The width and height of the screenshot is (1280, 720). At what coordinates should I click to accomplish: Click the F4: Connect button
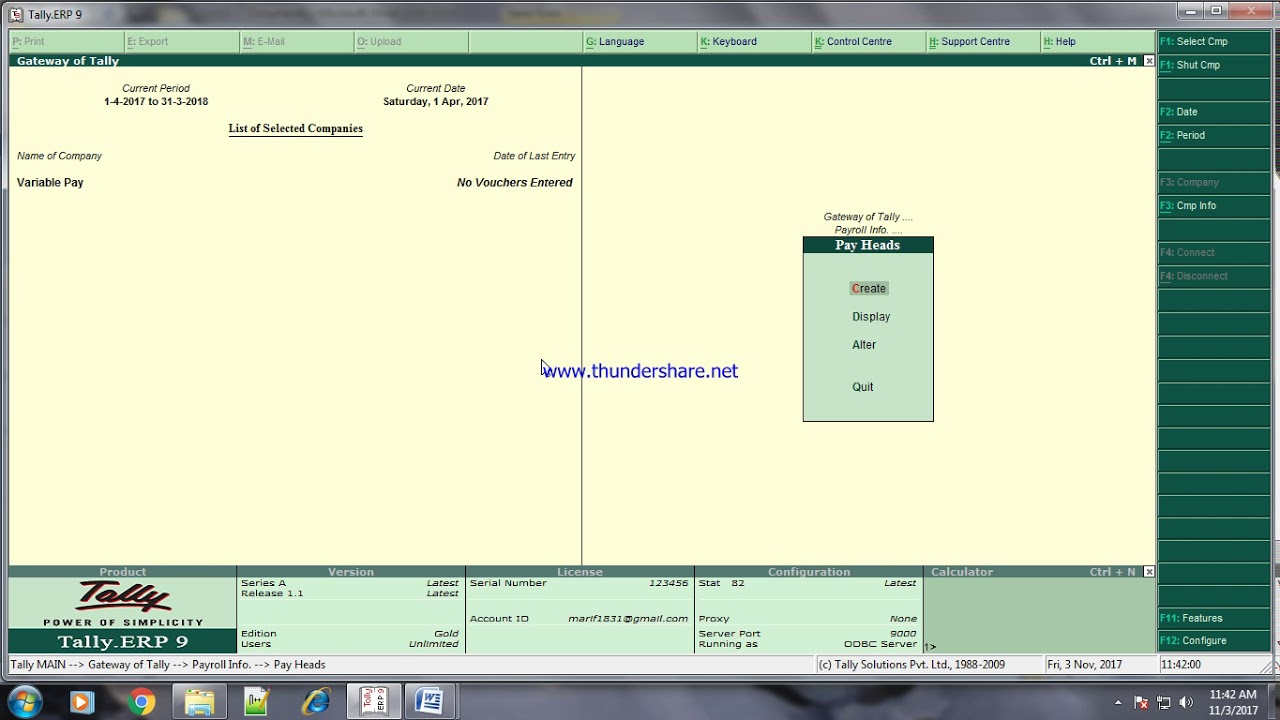(1213, 252)
